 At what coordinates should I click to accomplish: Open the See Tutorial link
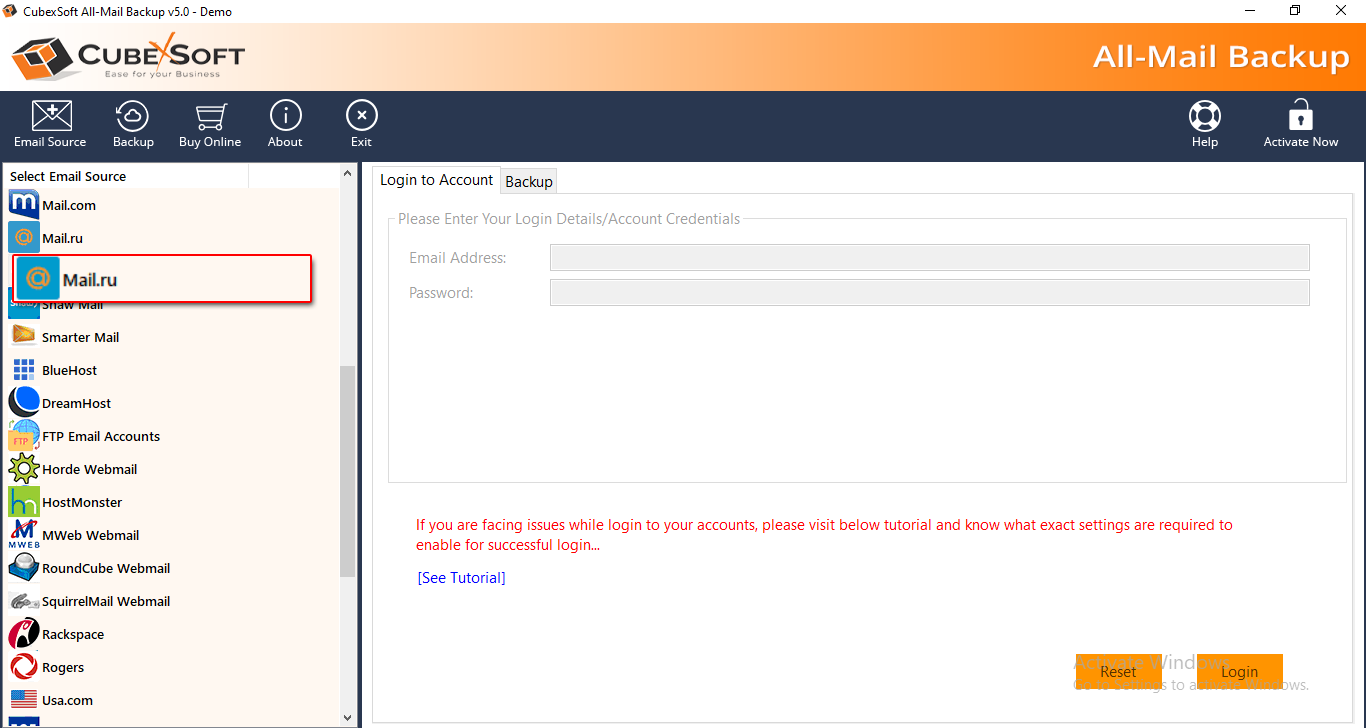pos(461,578)
